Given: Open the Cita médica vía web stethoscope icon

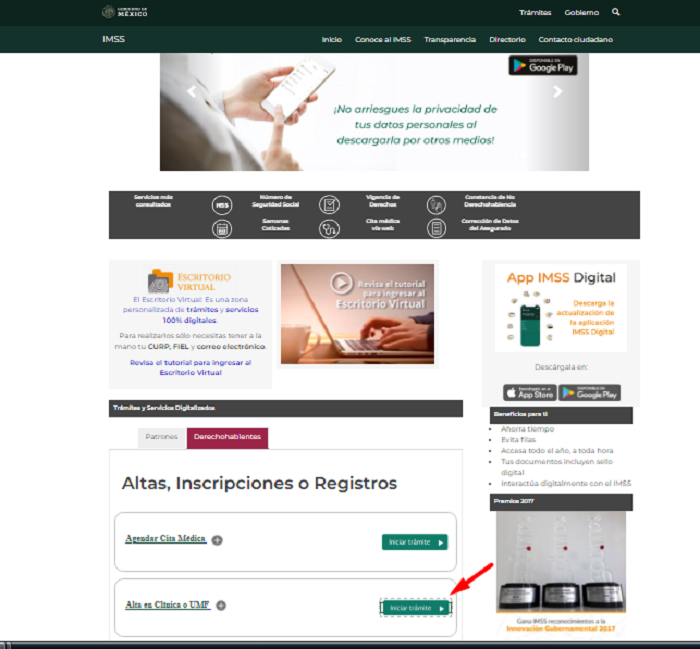Looking at the screenshot, I should click(x=329, y=228).
